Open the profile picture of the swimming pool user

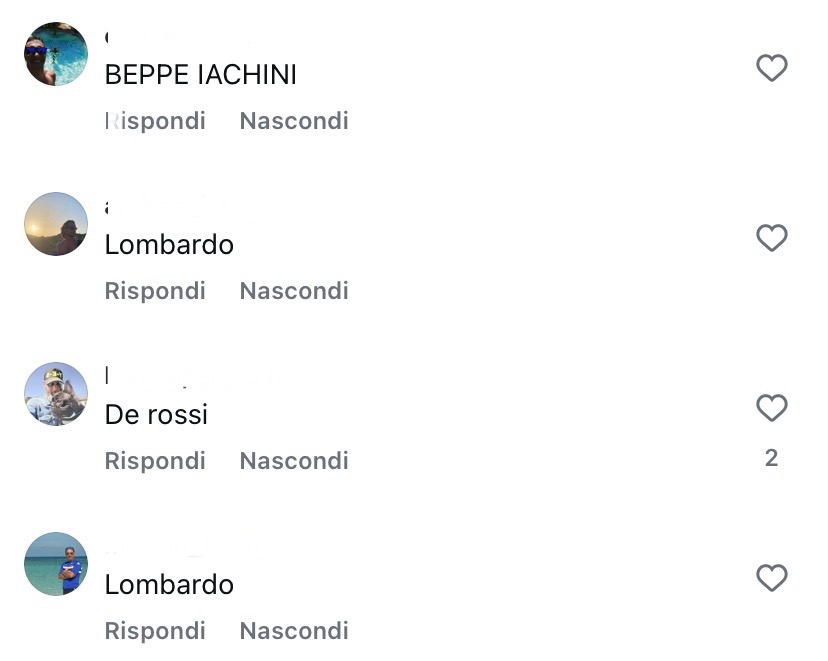pyautogui.click(x=56, y=54)
